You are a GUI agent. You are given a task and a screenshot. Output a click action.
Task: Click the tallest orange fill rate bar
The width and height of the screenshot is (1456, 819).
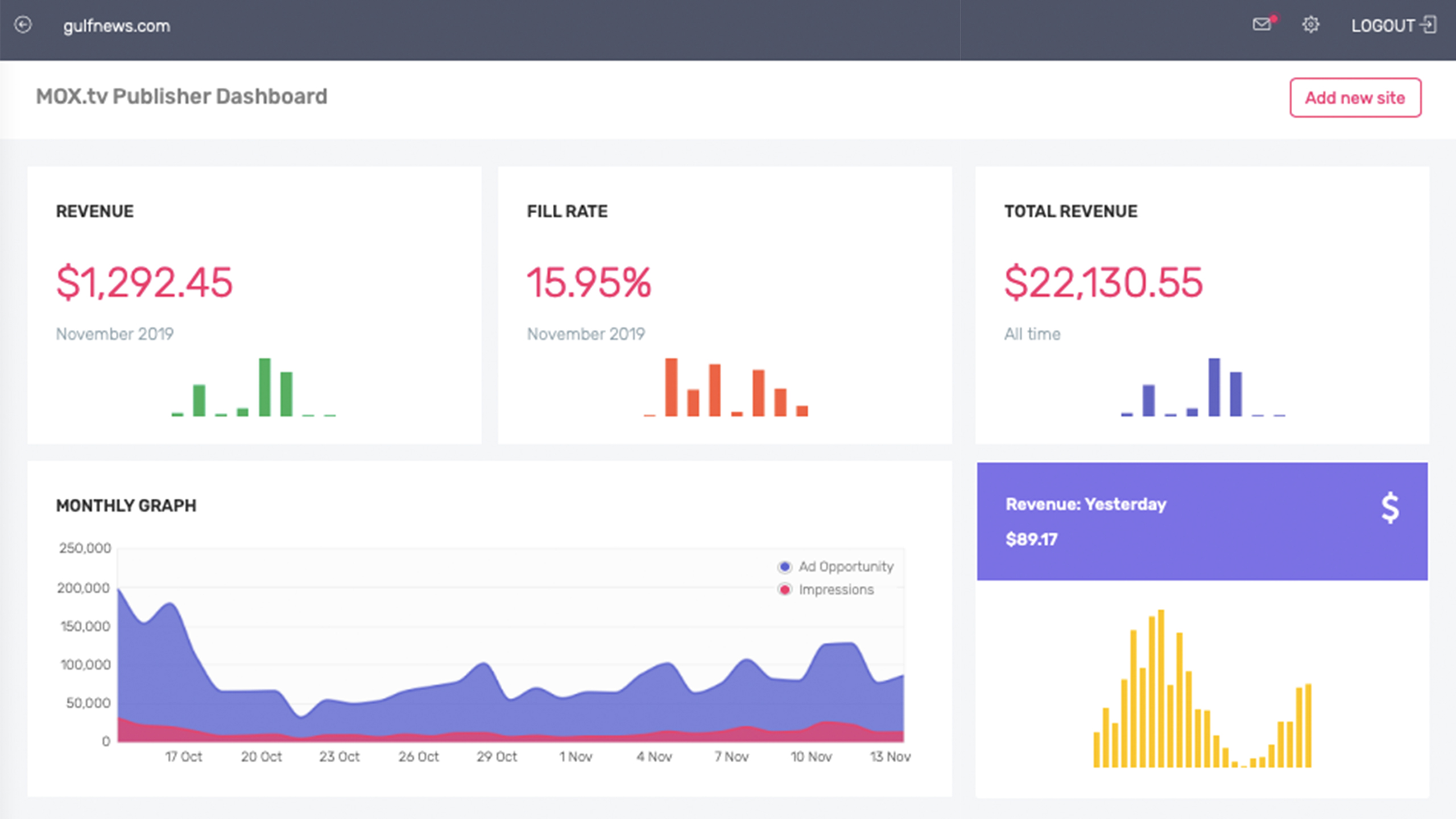click(671, 387)
